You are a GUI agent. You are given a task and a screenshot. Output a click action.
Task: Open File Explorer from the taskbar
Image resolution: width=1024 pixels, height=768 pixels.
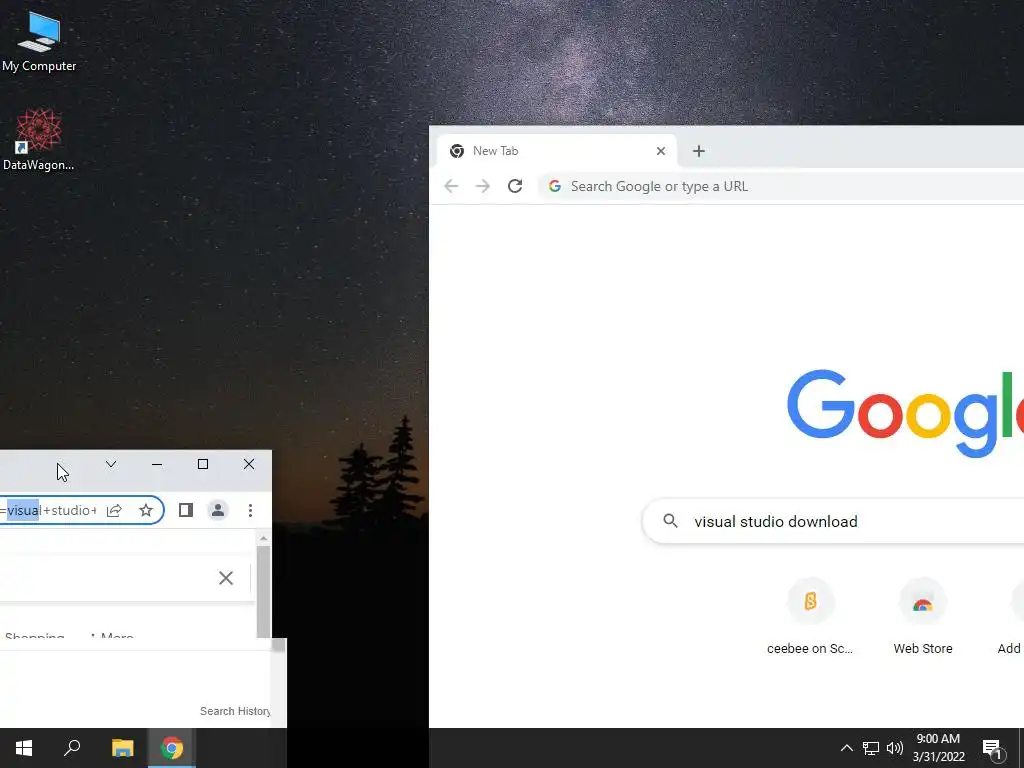pyautogui.click(x=122, y=748)
